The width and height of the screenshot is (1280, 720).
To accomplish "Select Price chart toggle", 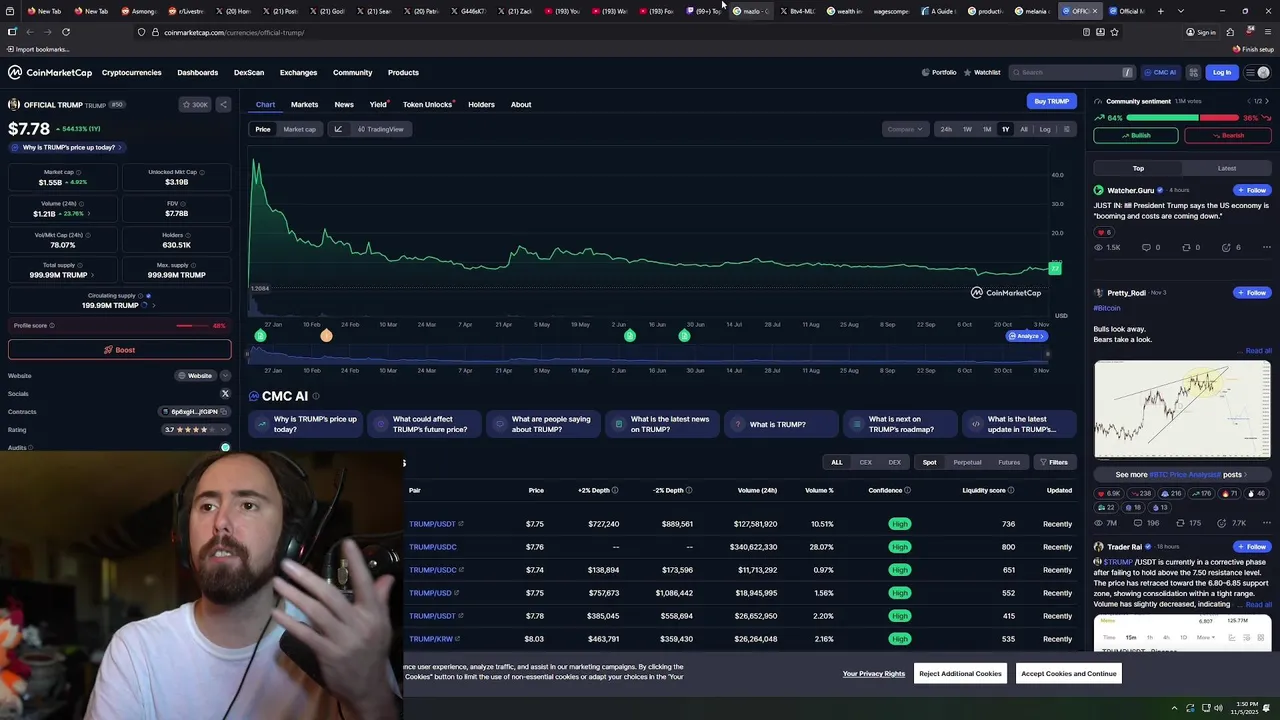I will click(x=263, y=129).
